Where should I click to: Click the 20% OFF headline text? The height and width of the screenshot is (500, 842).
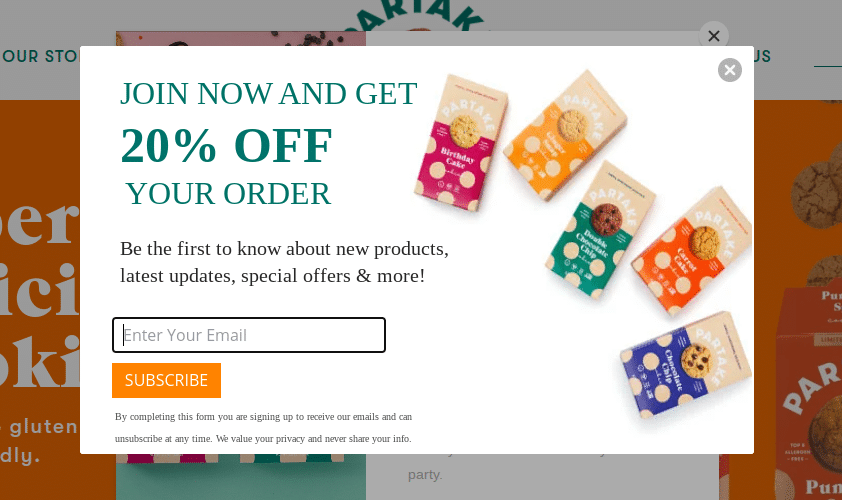[x=226, y=146]
